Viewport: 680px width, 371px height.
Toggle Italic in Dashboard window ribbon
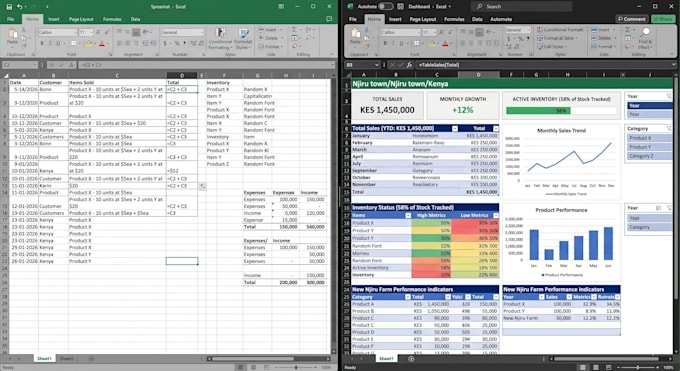(x=393, y=43)
